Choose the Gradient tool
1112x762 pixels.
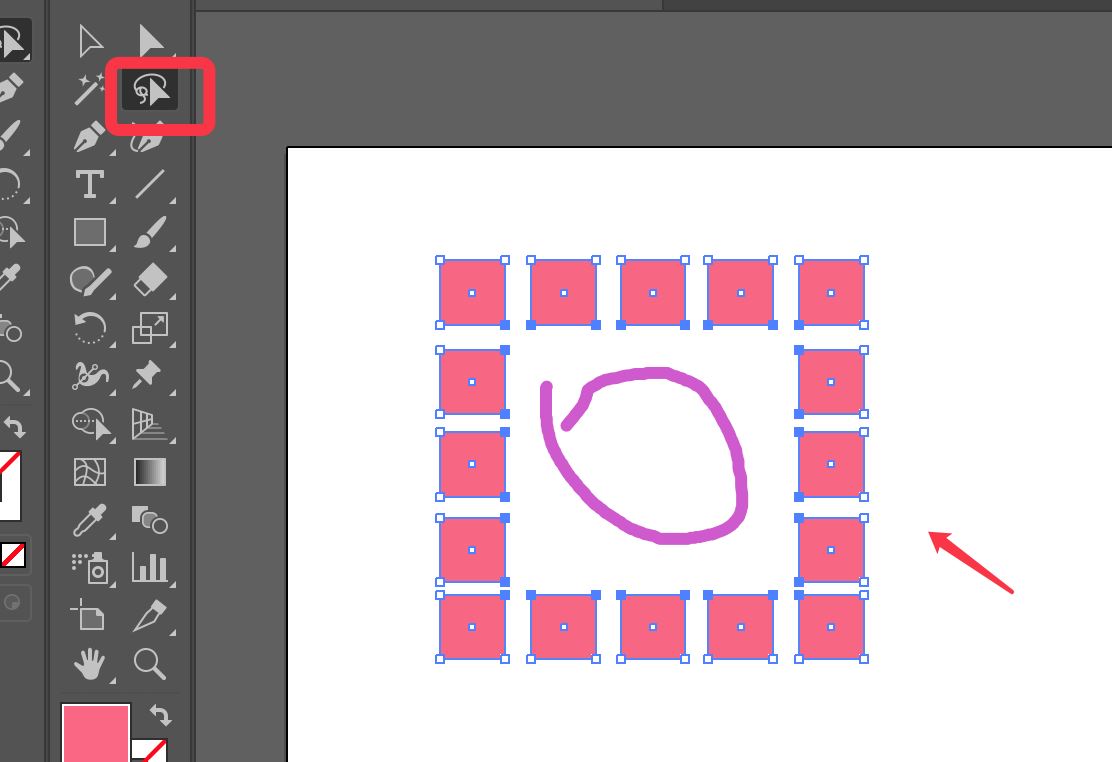[150, 471]
